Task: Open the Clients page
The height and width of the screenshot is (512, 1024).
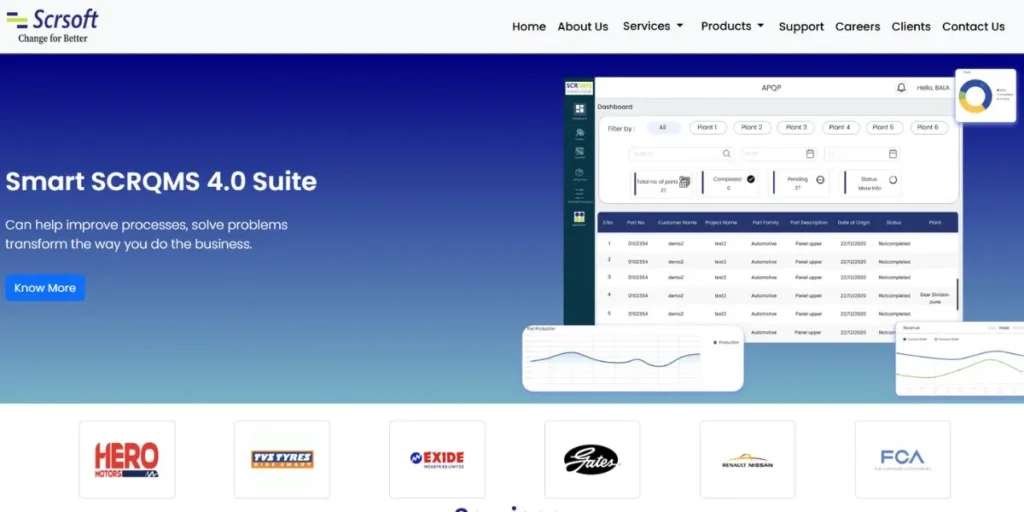Action: click(x=910, y=27)
